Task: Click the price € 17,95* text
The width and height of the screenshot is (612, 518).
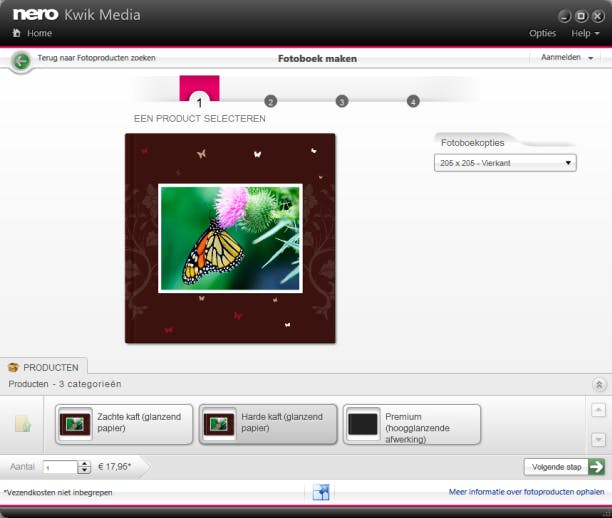Action: (114, 466)
